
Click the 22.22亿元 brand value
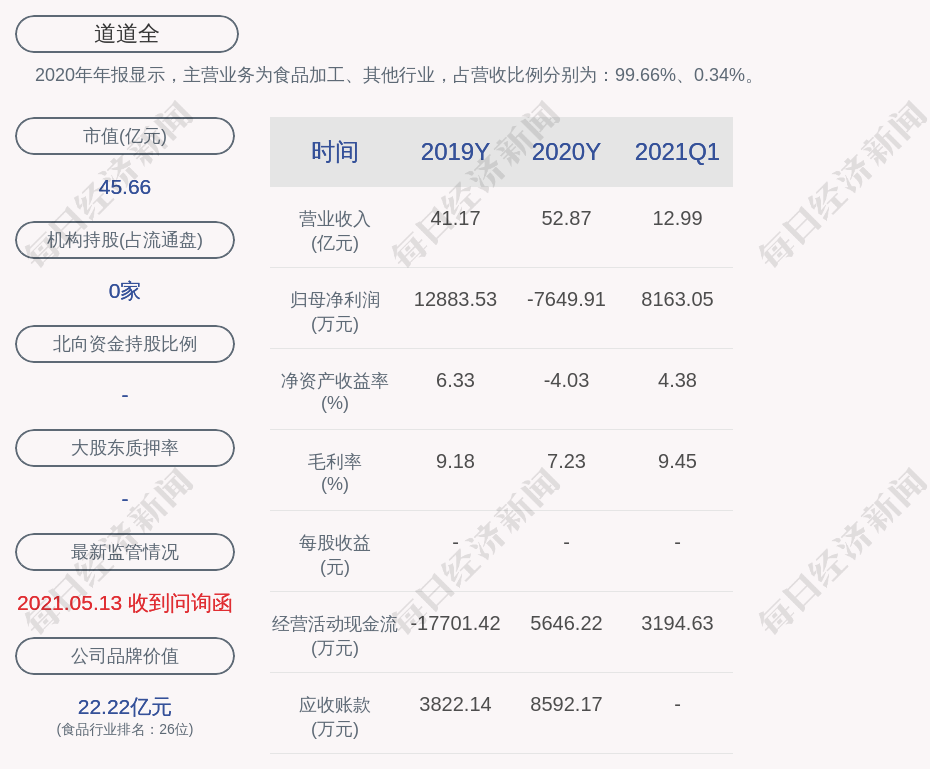point(125,707)
